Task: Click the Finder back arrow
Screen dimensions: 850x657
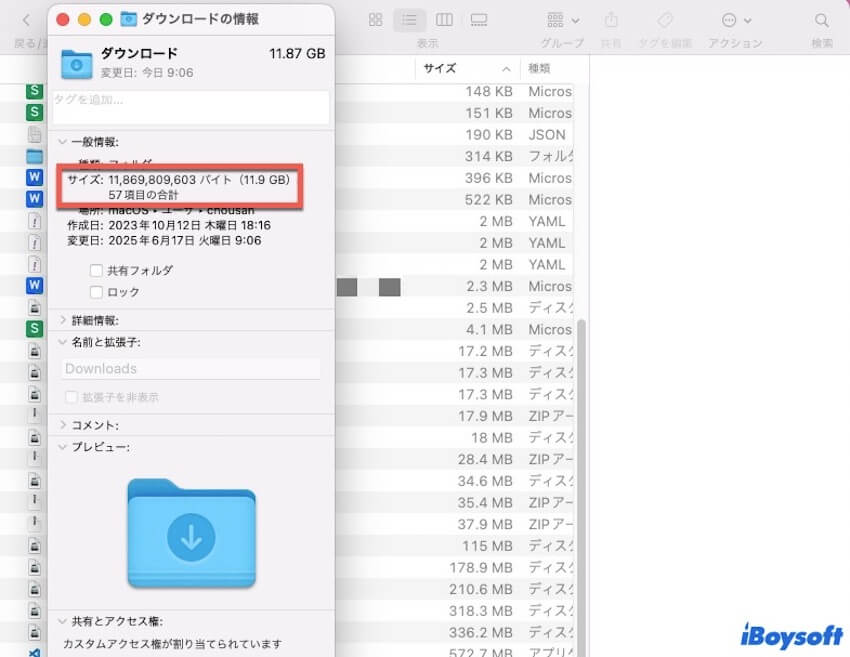Action: (x=26, y=20)
